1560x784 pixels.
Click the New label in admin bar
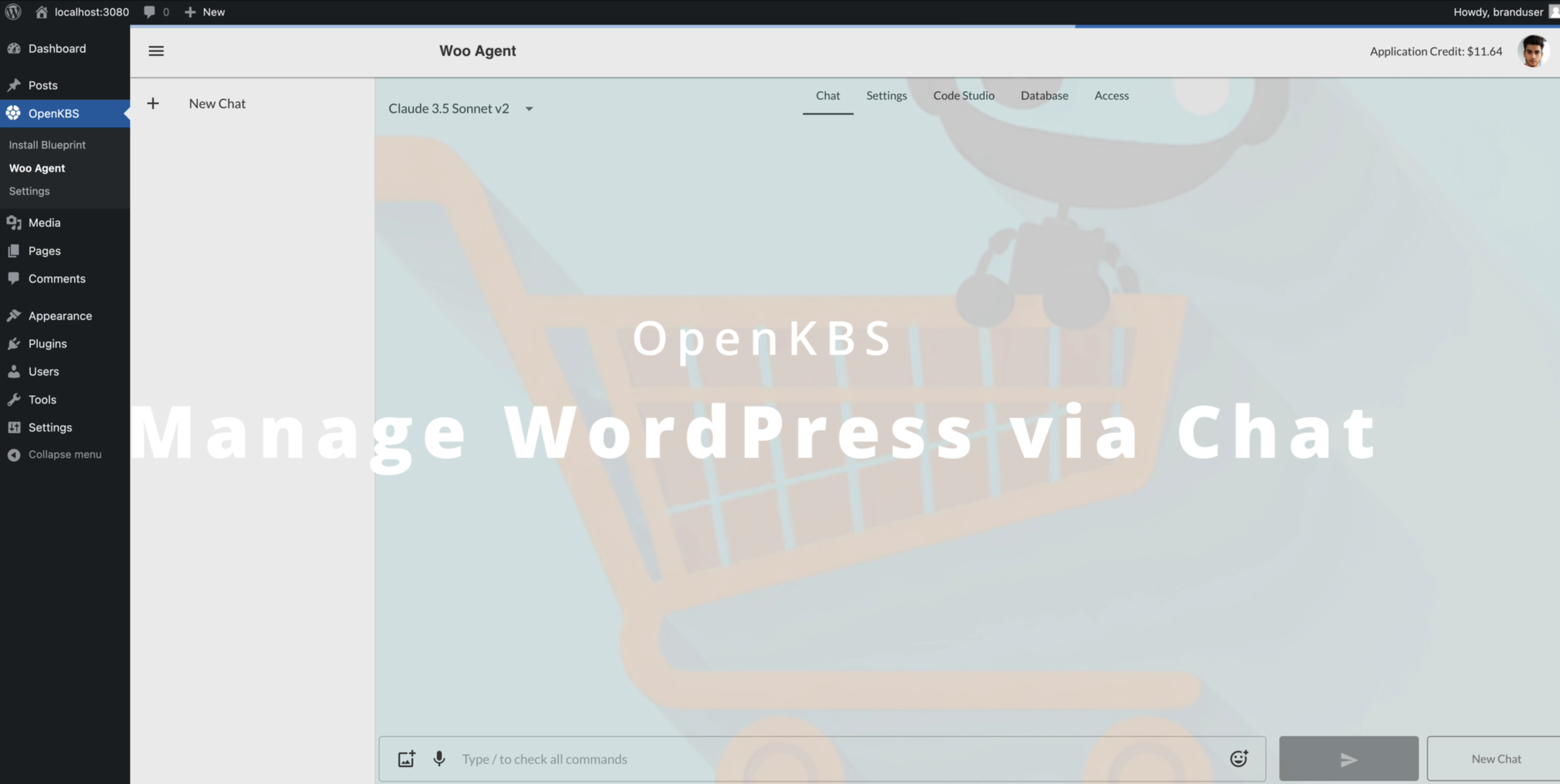tap(213, 11)
